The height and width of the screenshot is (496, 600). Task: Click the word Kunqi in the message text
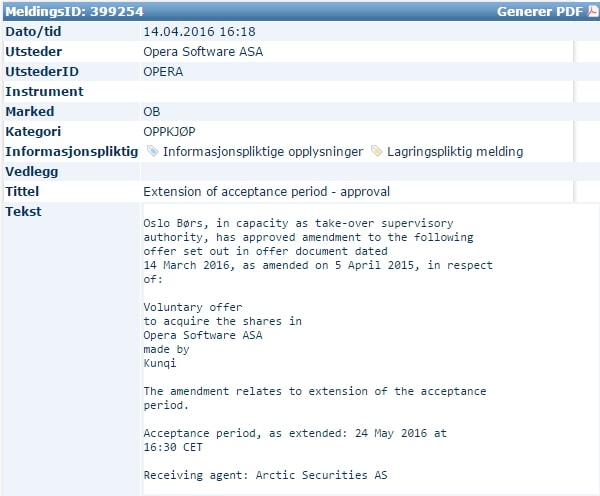point(160,363)
